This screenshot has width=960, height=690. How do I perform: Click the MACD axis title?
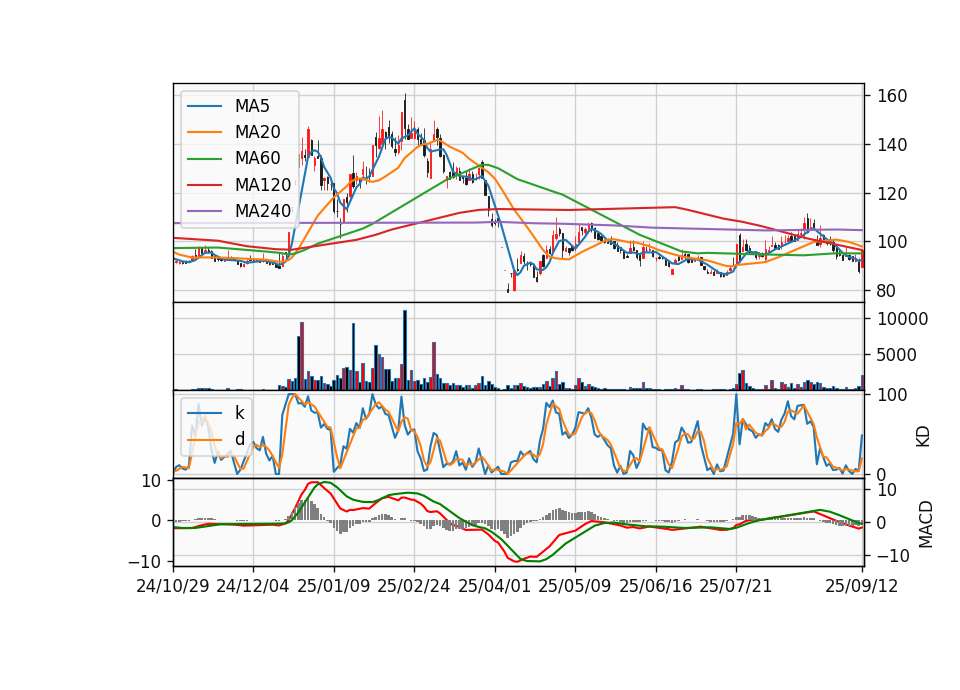(926, 525)
